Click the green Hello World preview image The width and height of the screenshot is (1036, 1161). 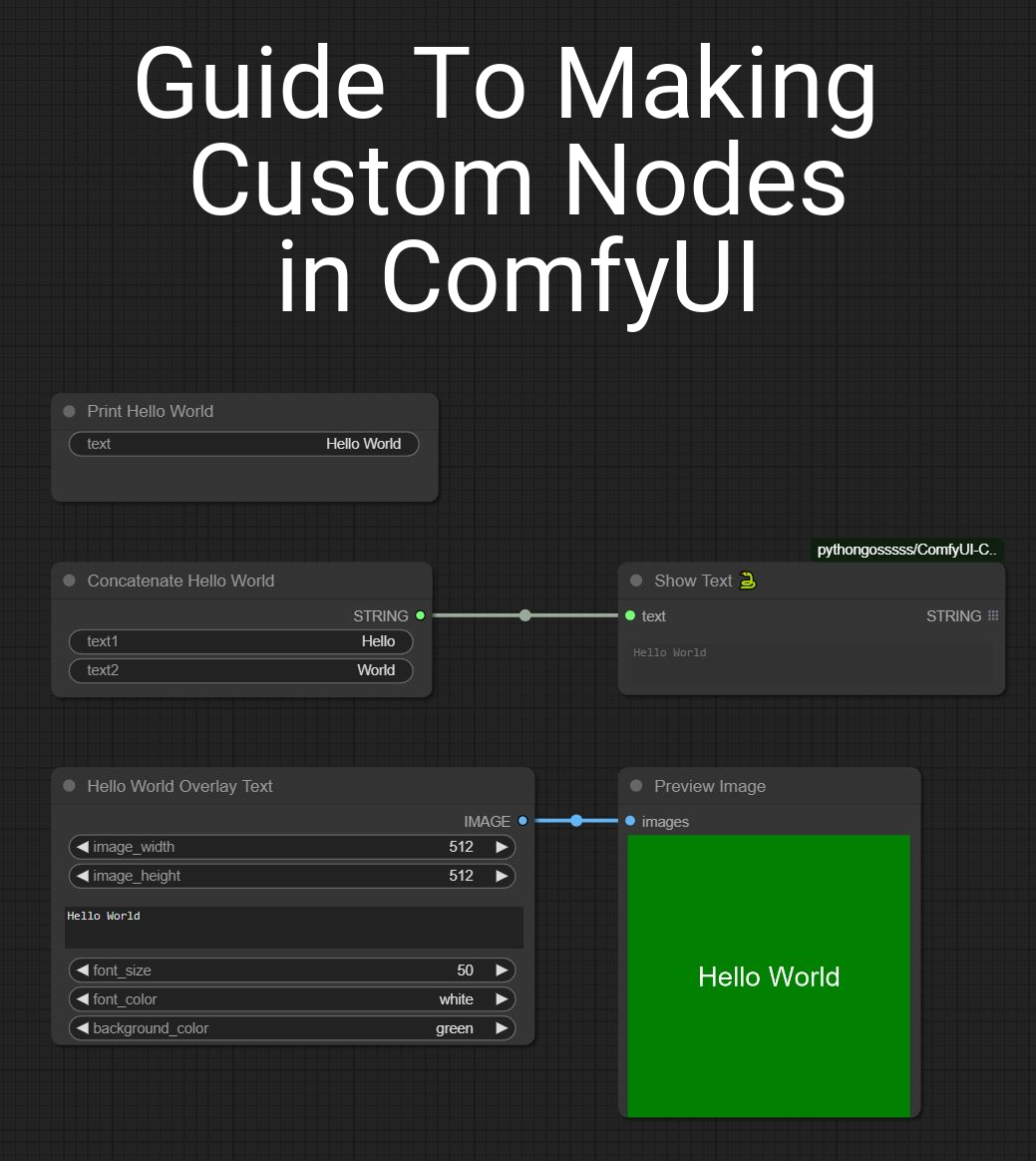click(769, 975)
